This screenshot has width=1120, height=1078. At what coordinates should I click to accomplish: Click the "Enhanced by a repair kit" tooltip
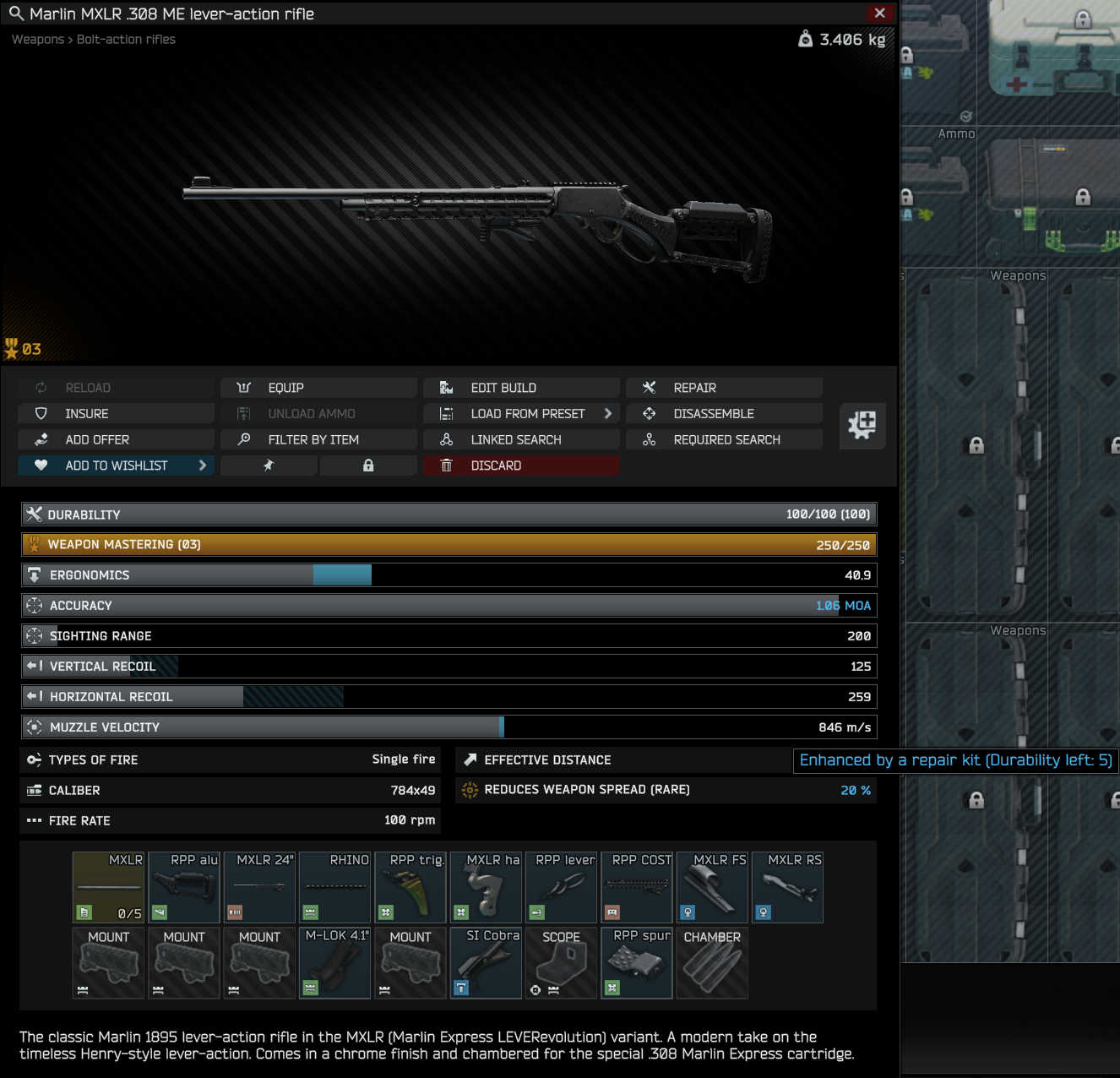[x=955, y=760]
